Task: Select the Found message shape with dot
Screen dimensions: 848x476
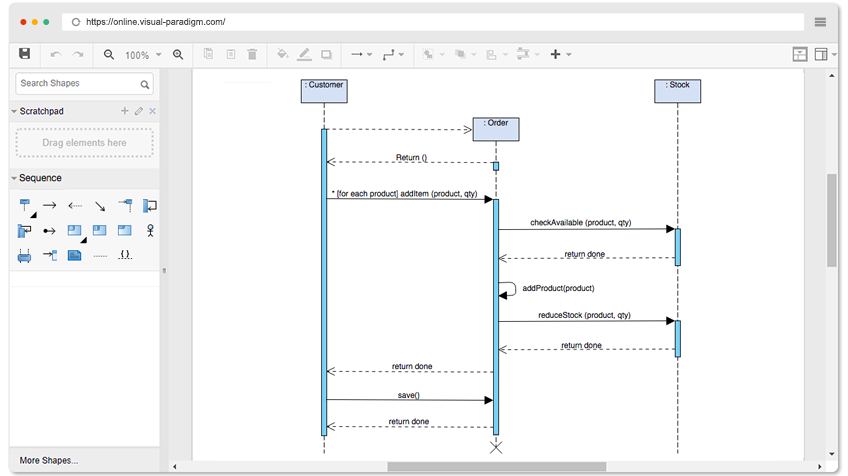Action: [x=49, y=232]
